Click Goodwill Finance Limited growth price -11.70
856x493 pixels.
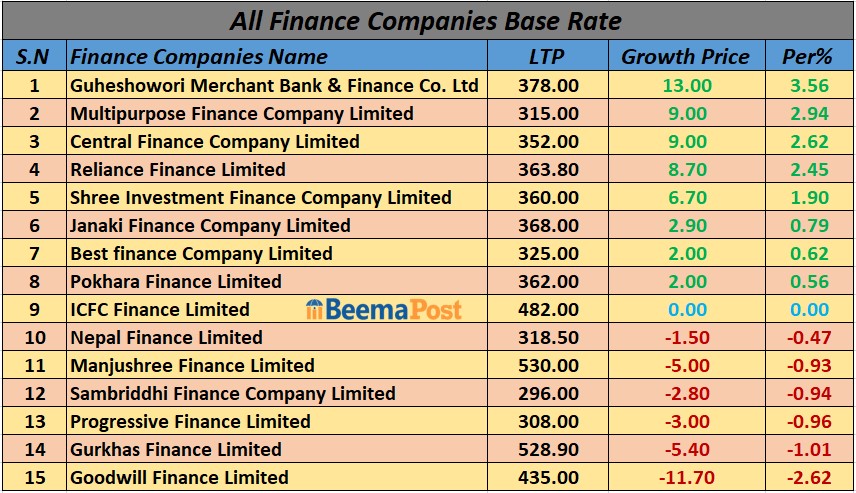[x=685, y=477]
